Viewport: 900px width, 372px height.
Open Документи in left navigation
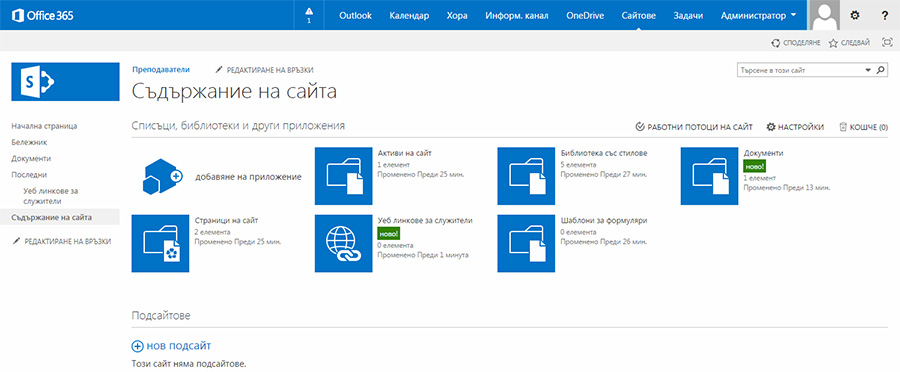click(31, 158)
